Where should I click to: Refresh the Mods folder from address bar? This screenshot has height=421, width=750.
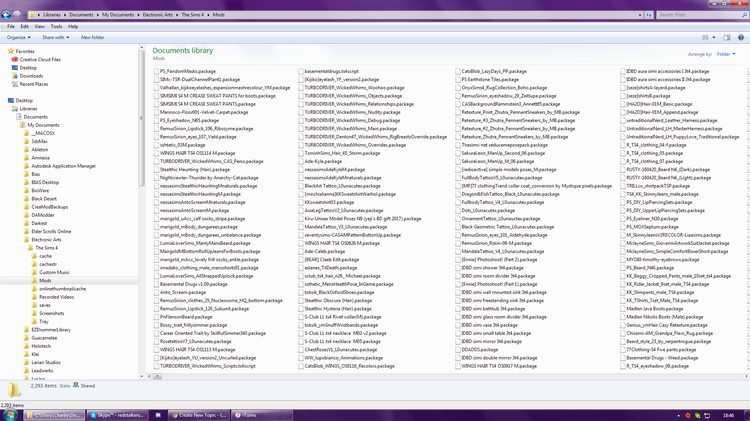[x=649, y=15]
